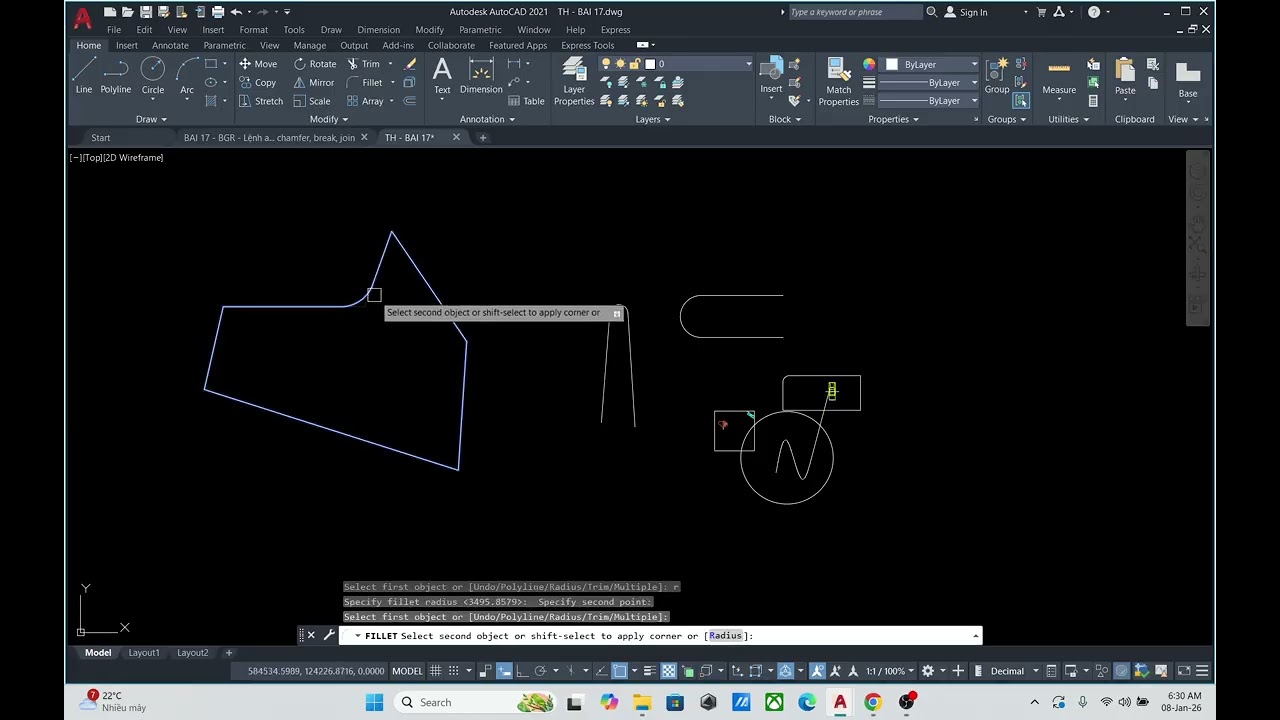Select the Circle tool
The image size is (1280, 720).
click(153, 75)
